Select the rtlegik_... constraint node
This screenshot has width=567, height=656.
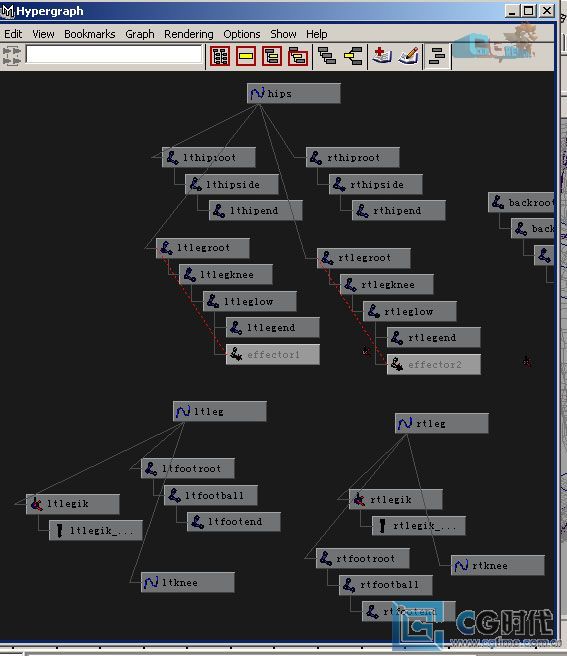(x=419, y=525)
